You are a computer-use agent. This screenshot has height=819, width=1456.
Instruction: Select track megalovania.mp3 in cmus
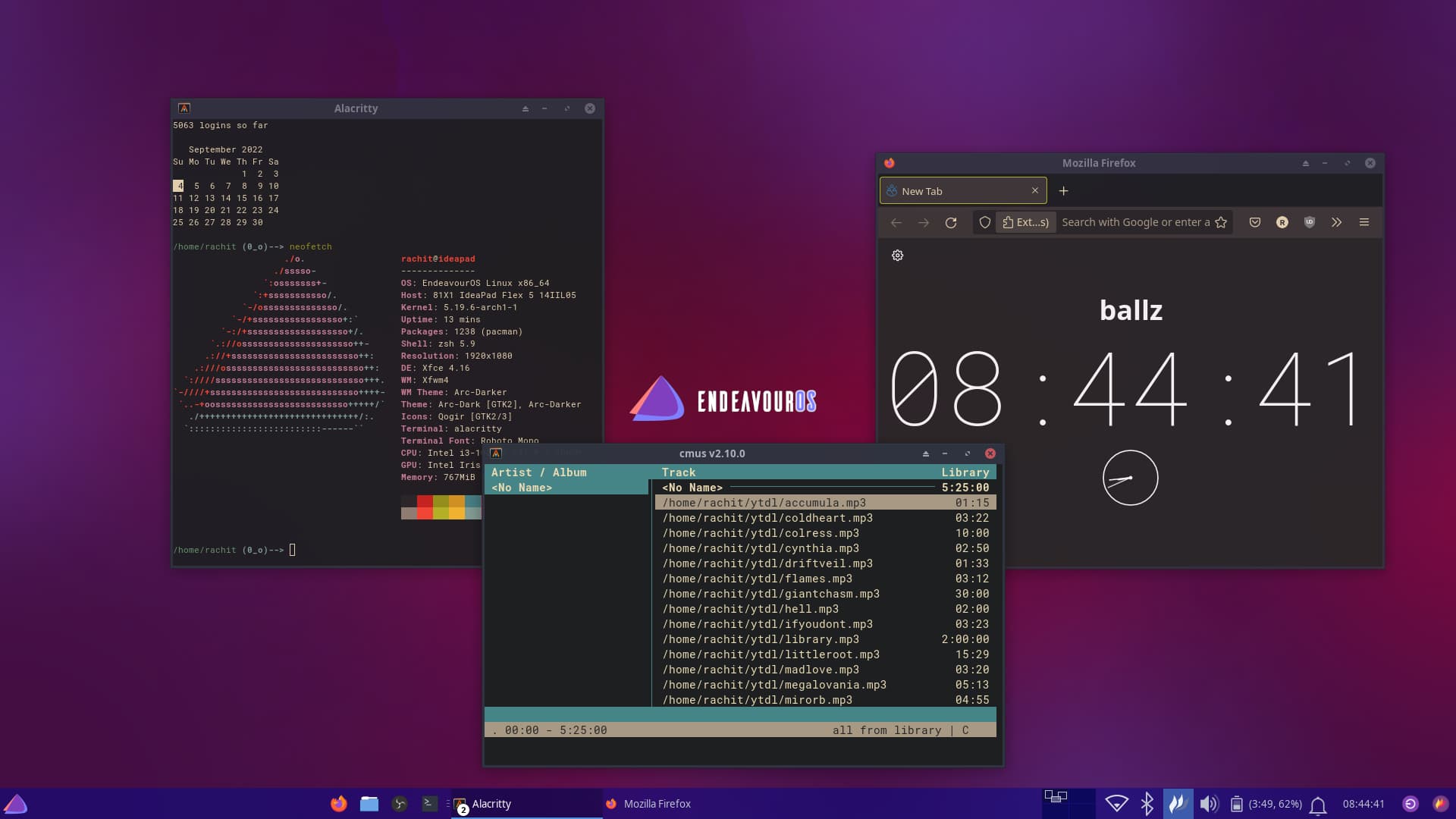pos(825,685)
